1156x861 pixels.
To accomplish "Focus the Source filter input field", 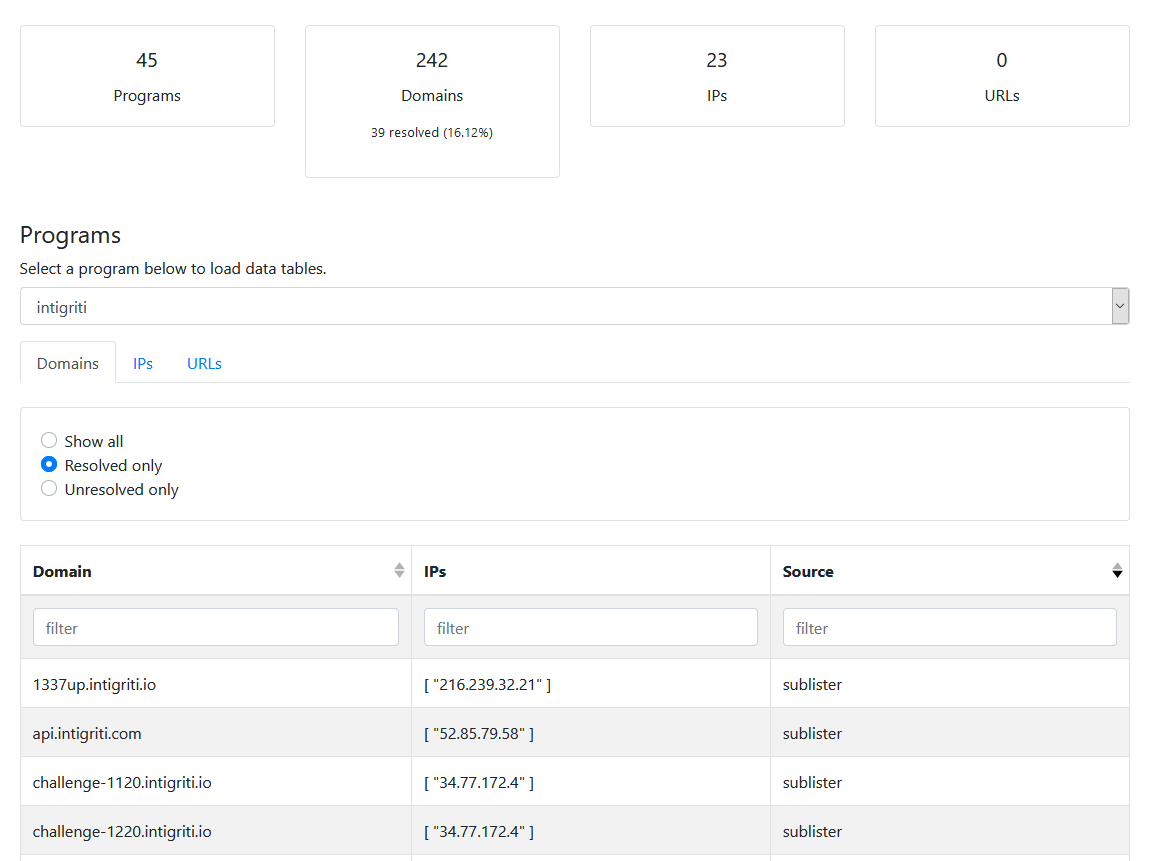I will [x=950, y=627].
